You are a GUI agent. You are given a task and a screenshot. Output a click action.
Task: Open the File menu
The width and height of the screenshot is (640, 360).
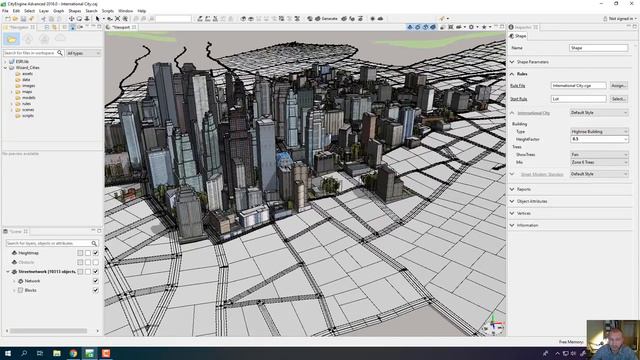click(x=5, y=11)
